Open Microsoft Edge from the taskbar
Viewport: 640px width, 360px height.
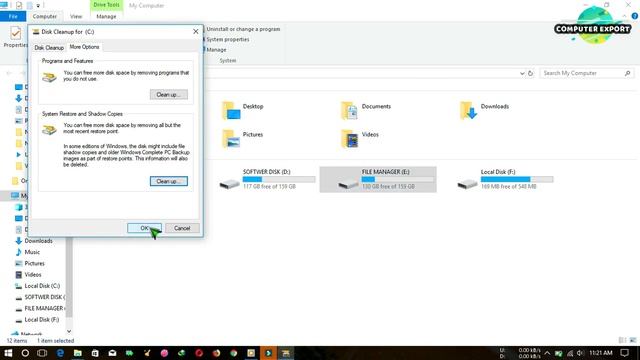click(x=60, y=353)
